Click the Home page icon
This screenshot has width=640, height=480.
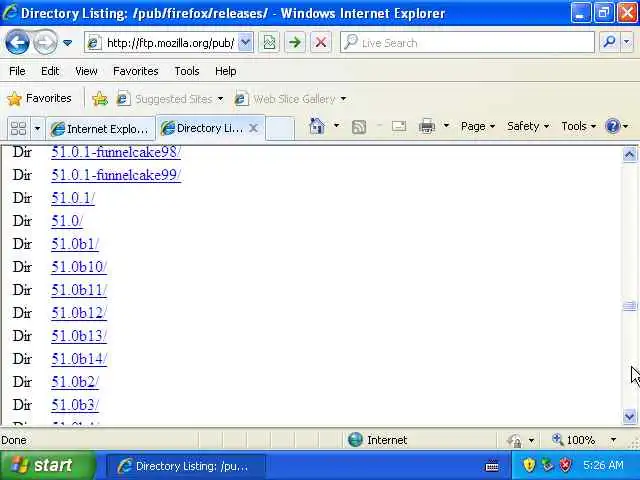click(317, 126)
